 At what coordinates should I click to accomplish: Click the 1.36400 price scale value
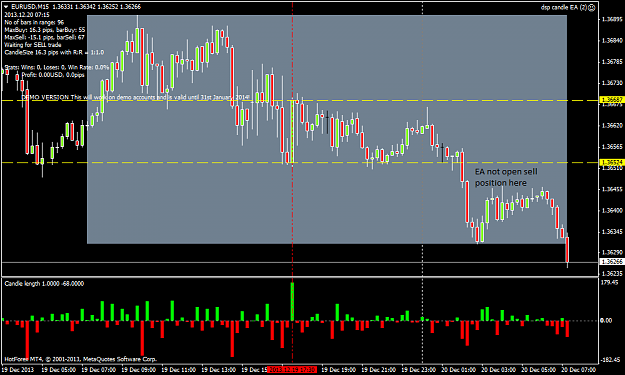pos(612,210)
